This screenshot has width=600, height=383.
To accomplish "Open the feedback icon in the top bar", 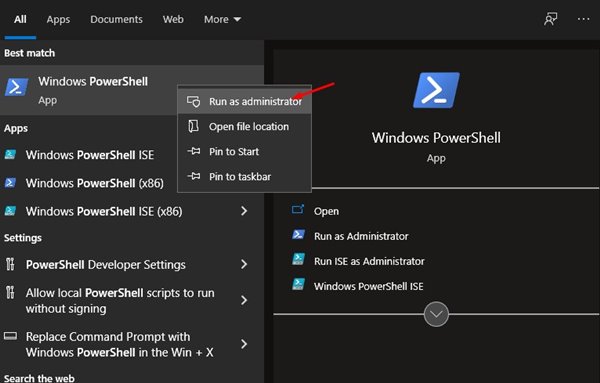I will pos(551,19).
